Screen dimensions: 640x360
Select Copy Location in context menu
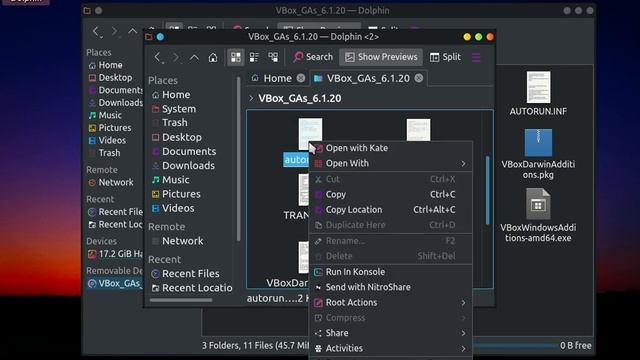coord(391,209)
